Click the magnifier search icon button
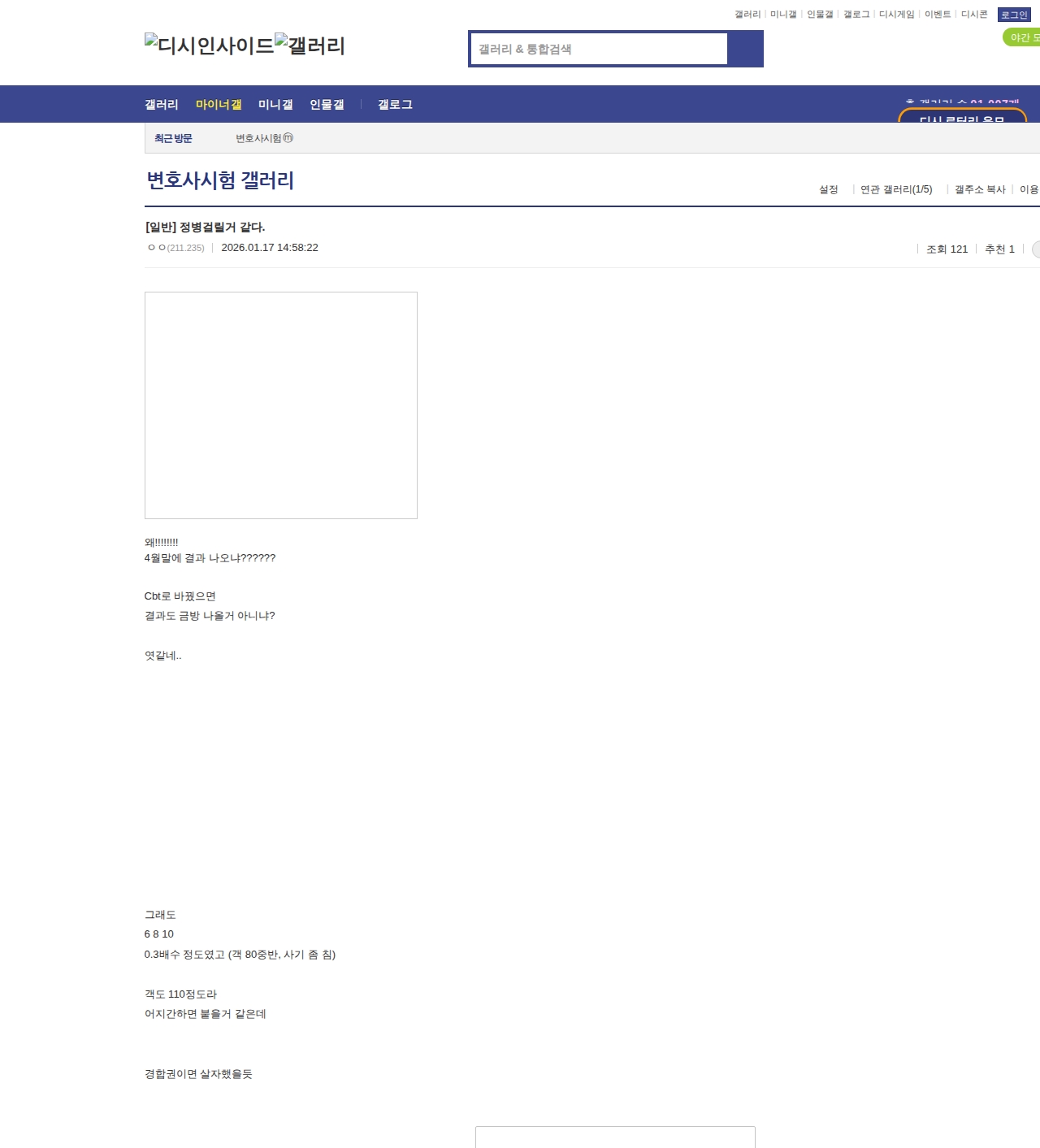Image resolution: width=1040 pixels, height=1148 pixels. click(745, 49)
